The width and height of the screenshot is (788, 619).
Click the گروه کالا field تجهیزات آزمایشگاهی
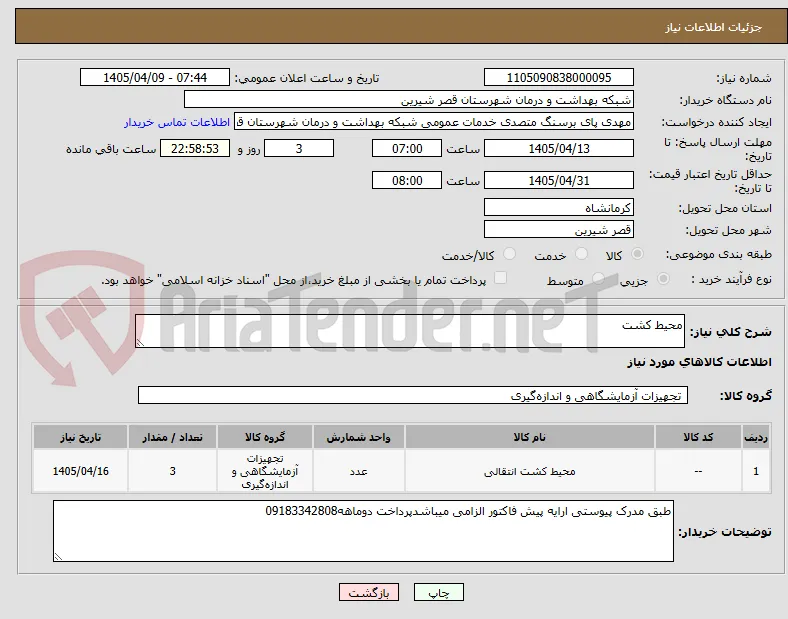pos(413,395)
